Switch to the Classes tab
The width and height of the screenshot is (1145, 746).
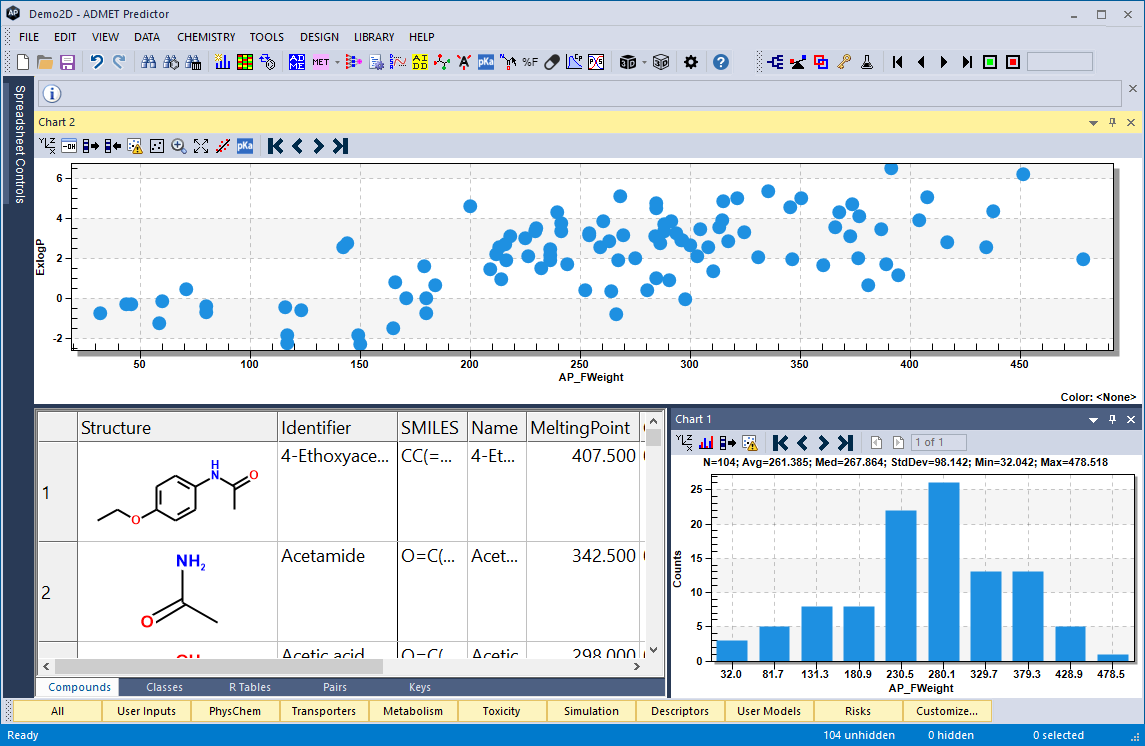(164, 687)
